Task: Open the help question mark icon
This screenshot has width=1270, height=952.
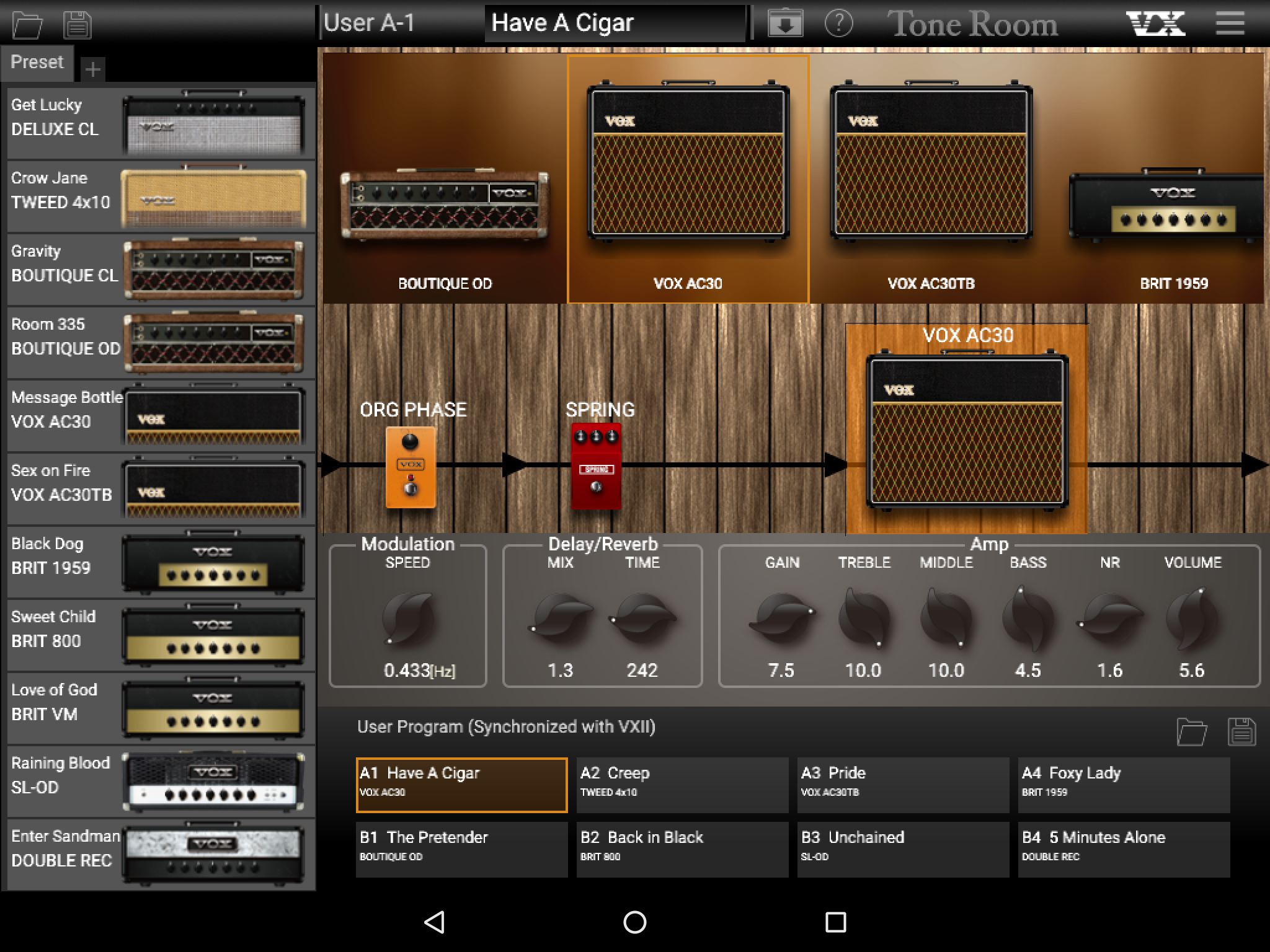Action: click(838, 24)
